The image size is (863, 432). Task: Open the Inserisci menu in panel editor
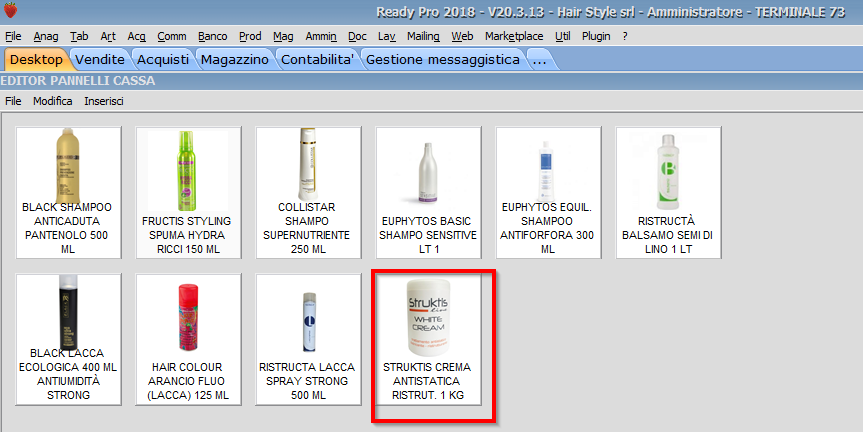[103, 101]
